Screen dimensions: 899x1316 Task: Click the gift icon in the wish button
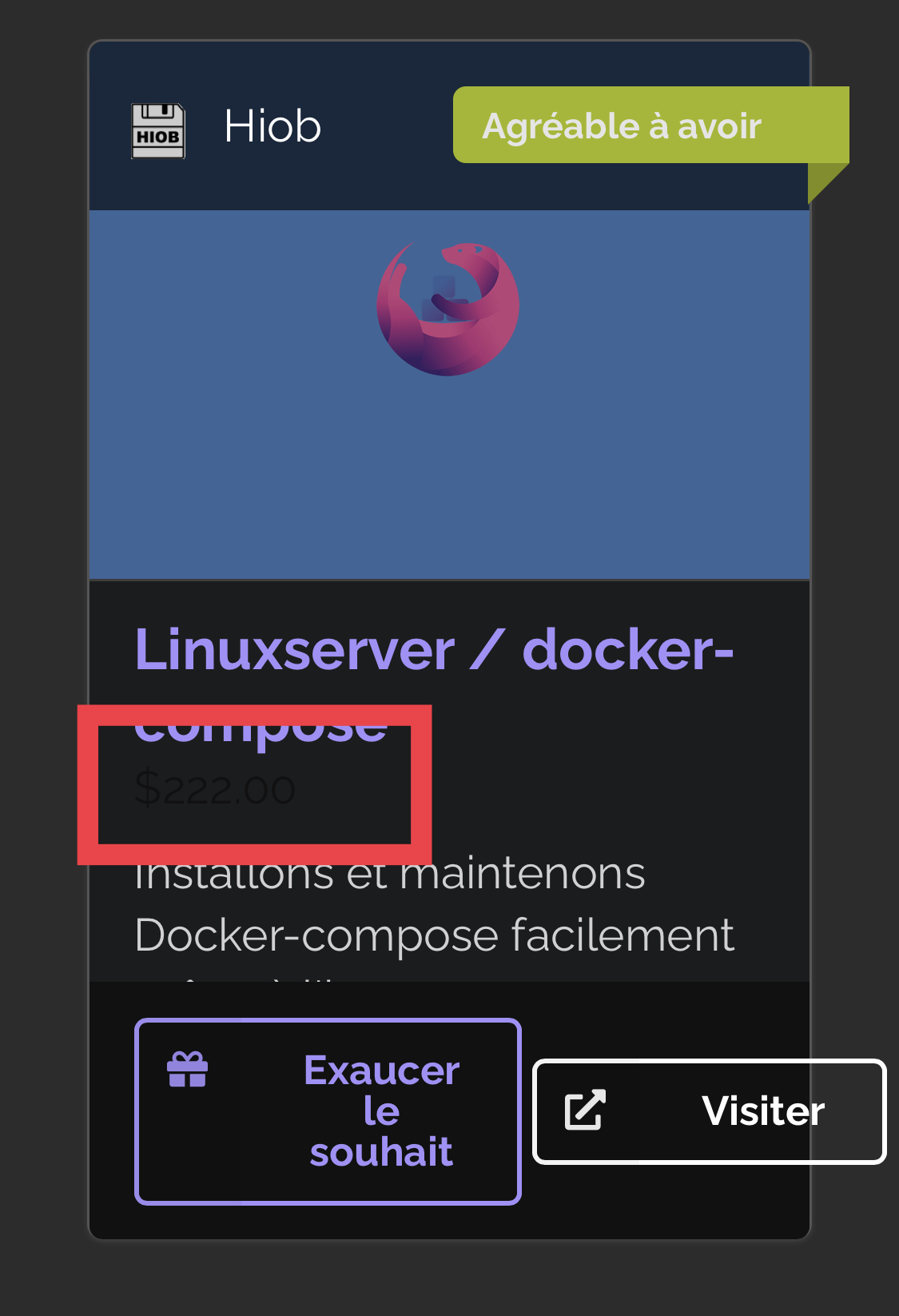click(x=188, y=1070)
